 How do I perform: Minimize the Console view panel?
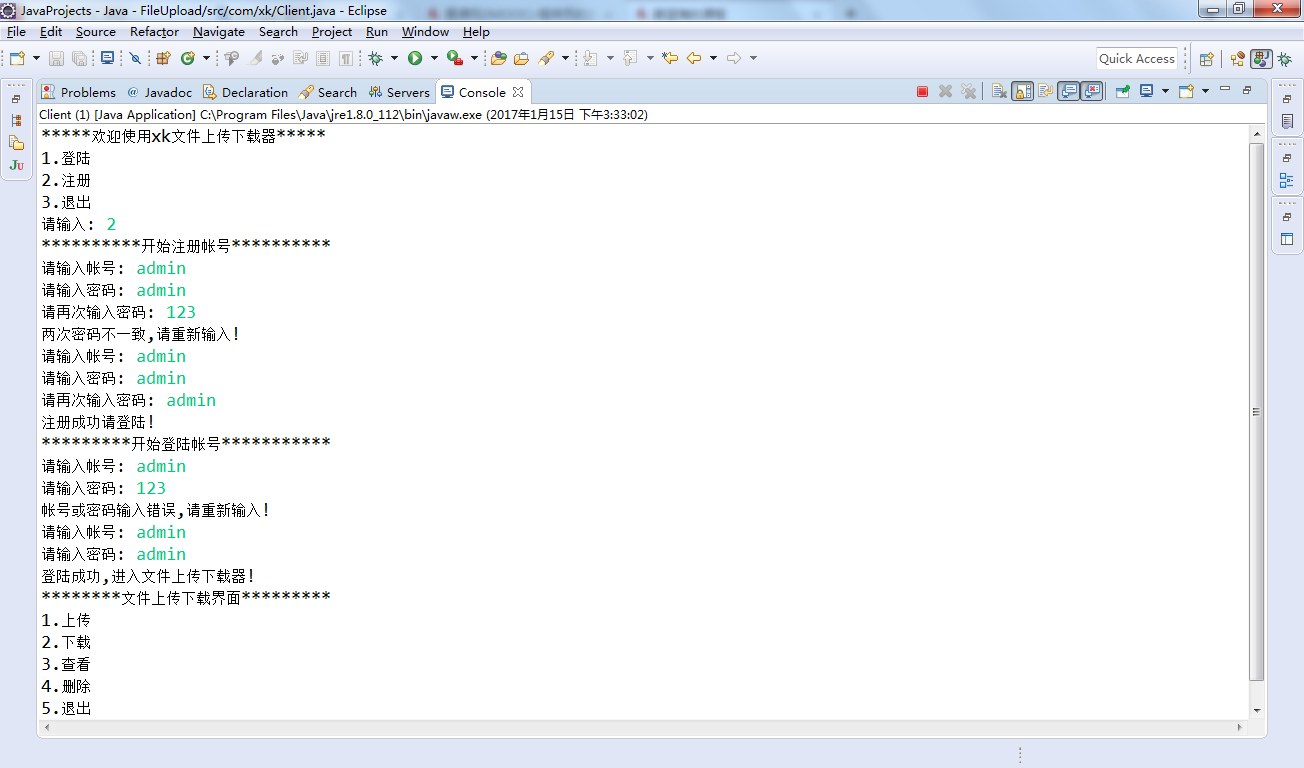tap(1224, 89)
